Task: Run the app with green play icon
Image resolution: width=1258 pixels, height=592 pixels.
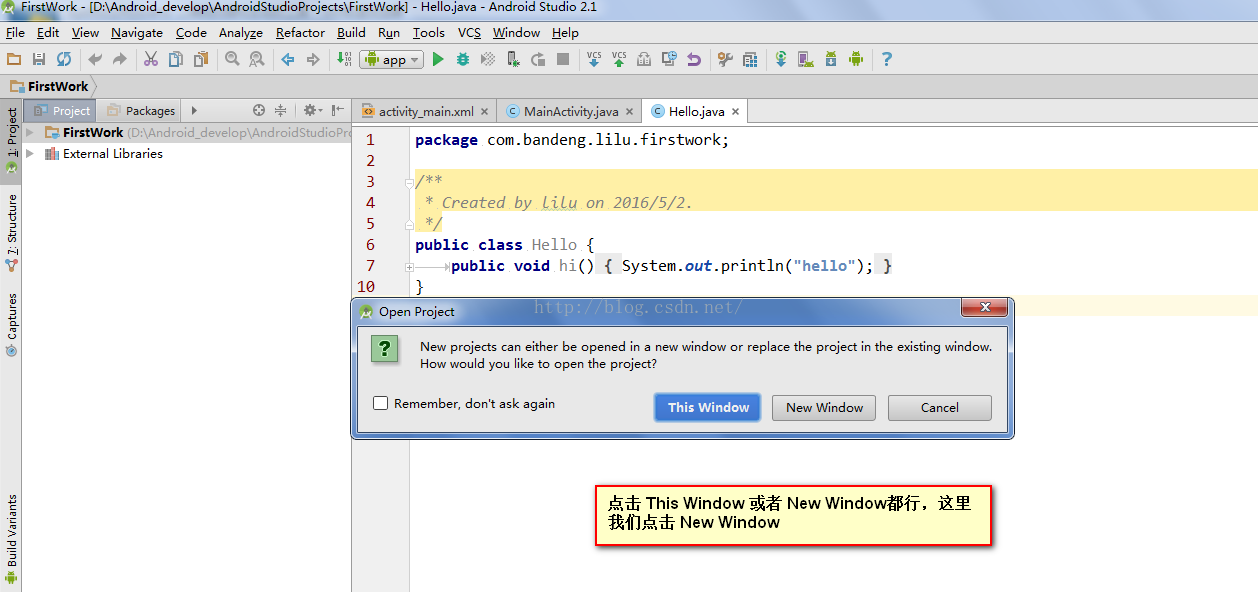Action: (x=438, y=60)
